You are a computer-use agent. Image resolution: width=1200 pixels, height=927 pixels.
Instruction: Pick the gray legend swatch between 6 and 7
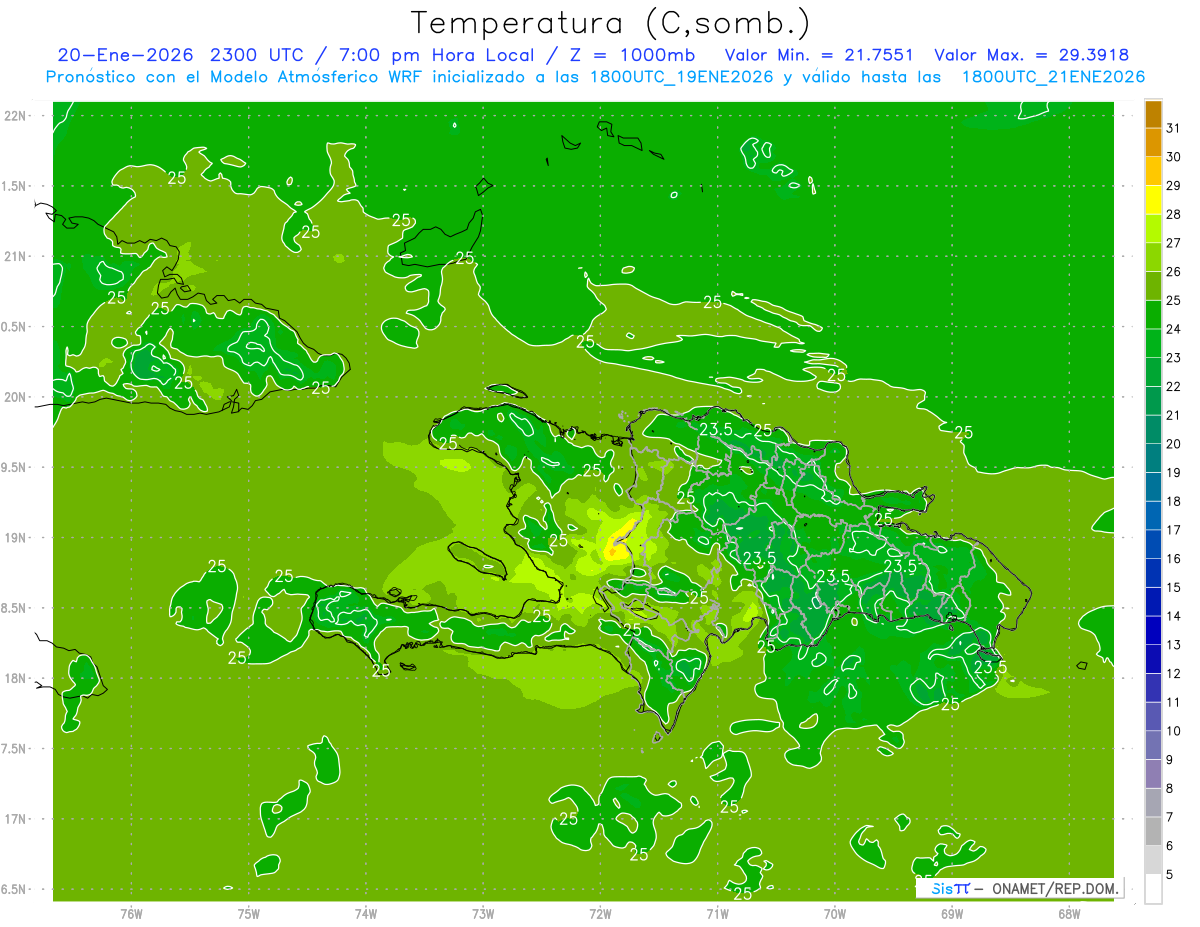pos(1153,831)
